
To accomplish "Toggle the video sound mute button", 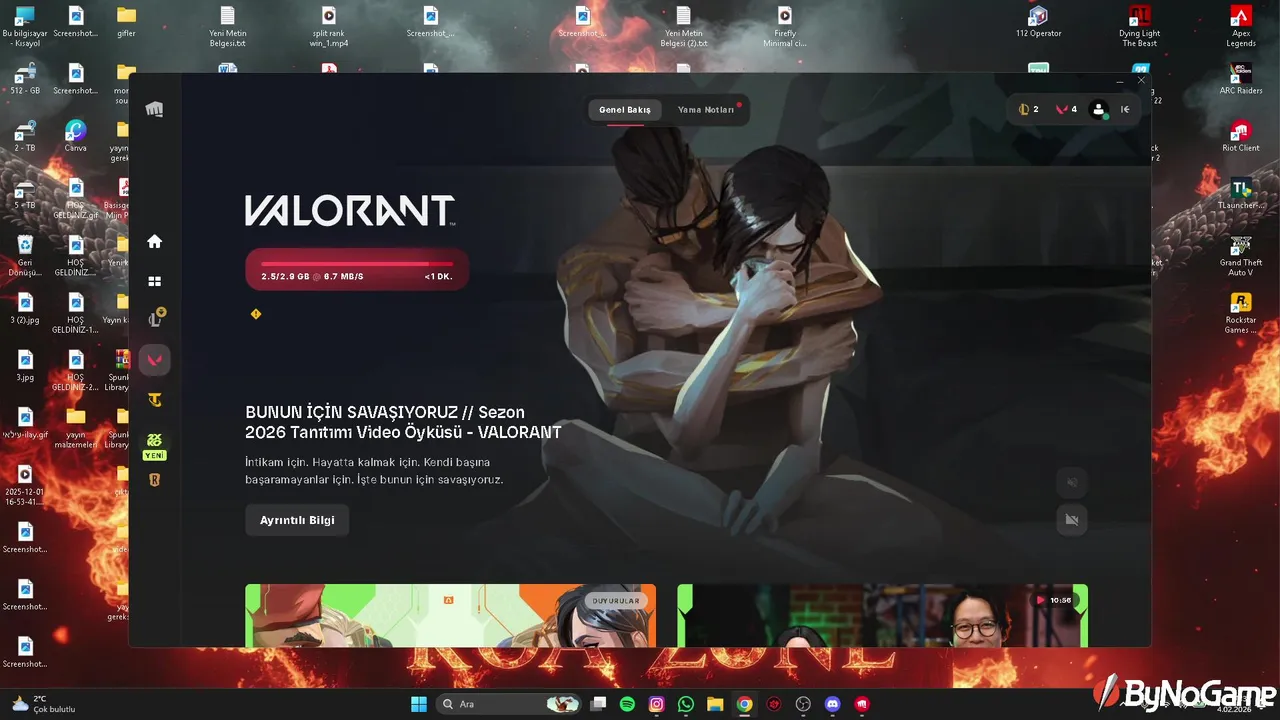I will click(1072, 483).
